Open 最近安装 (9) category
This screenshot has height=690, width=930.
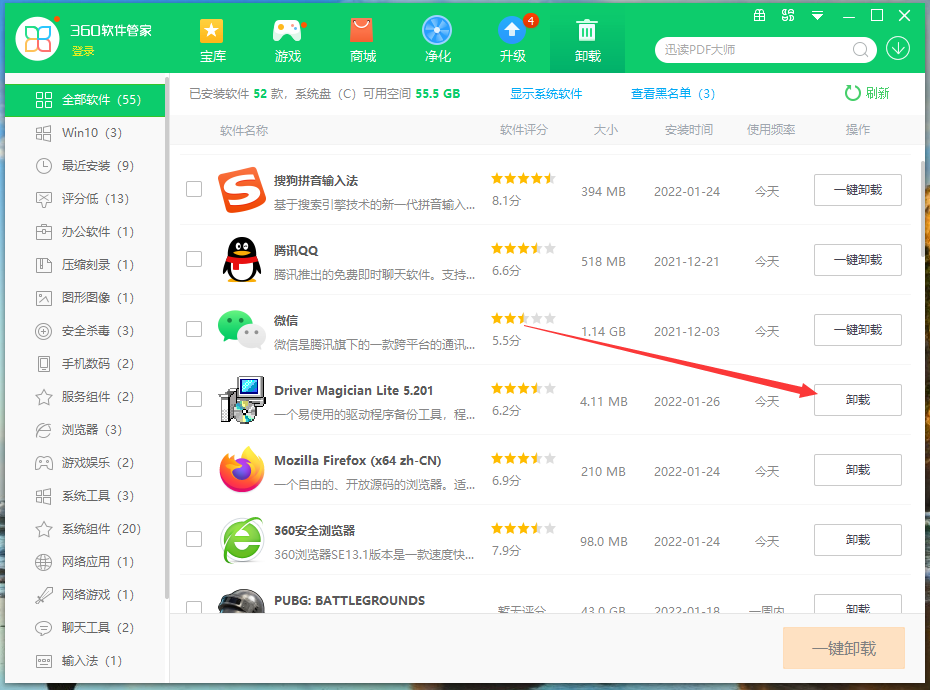point(85,166)
